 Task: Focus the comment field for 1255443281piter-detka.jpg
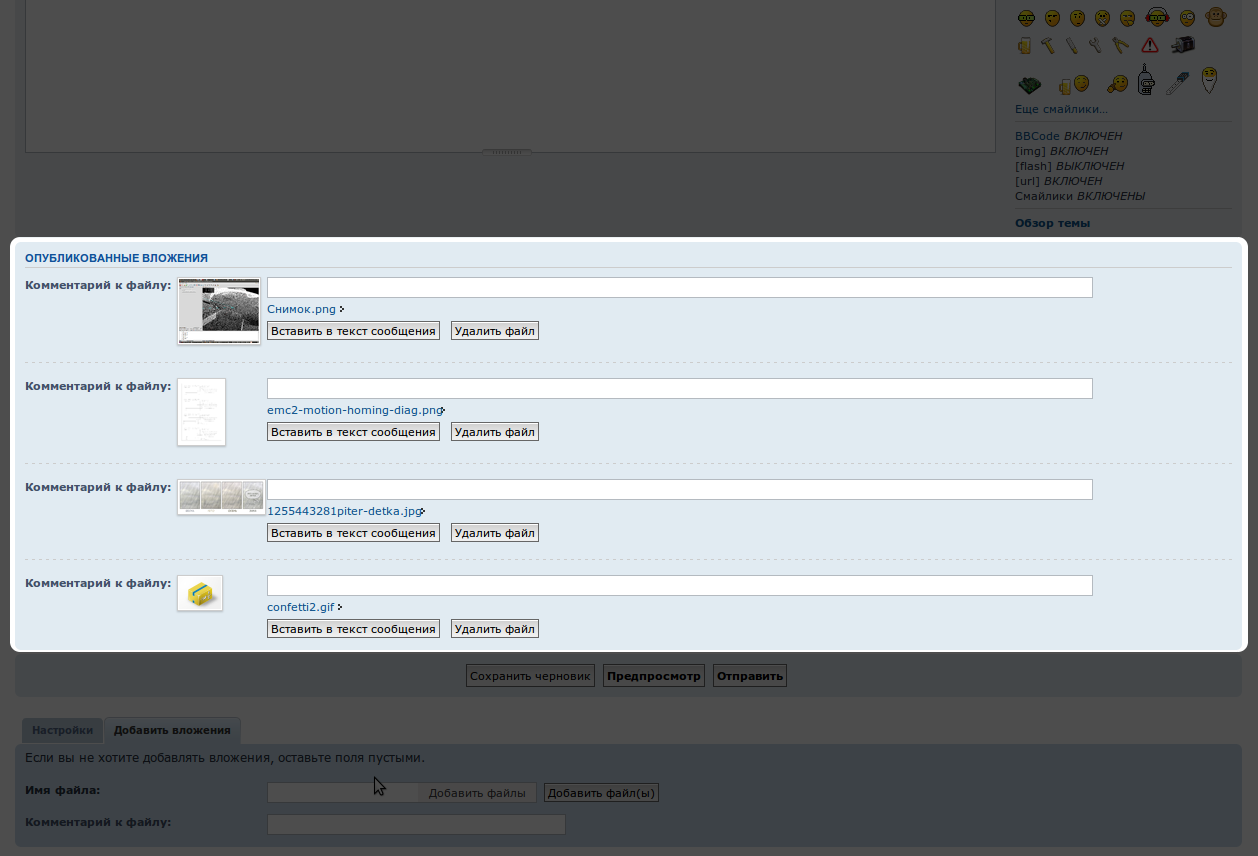pos(680,490)
